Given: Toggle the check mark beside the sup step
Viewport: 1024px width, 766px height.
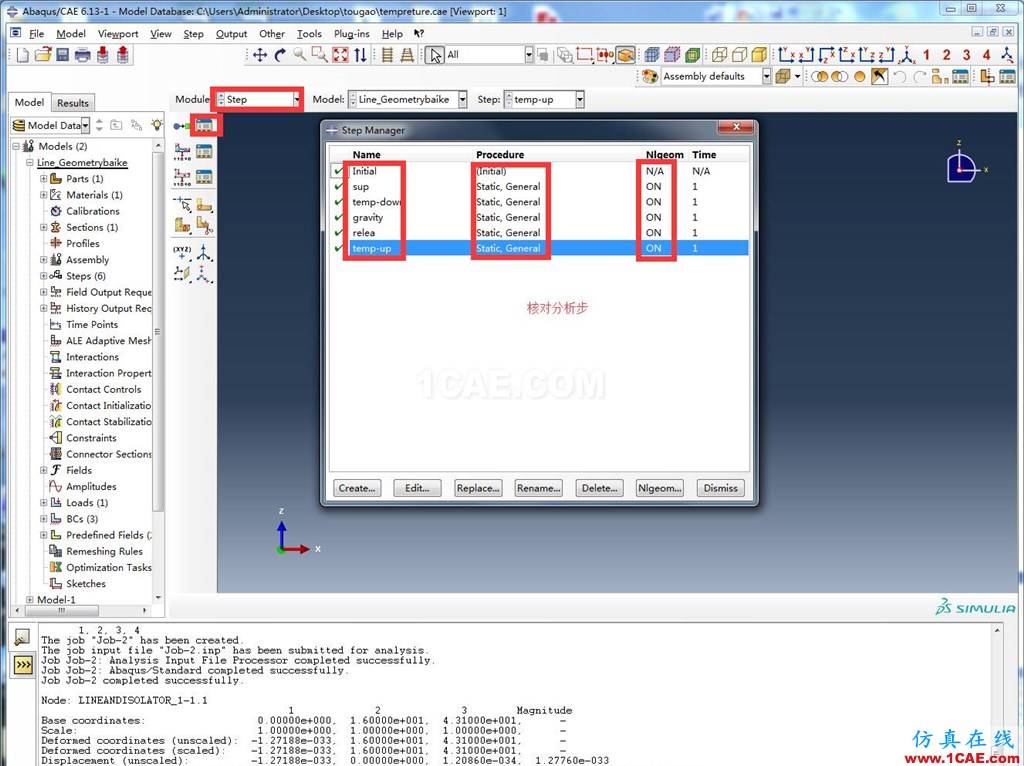Looking at the screenshot, I should [x=338, y=186].
